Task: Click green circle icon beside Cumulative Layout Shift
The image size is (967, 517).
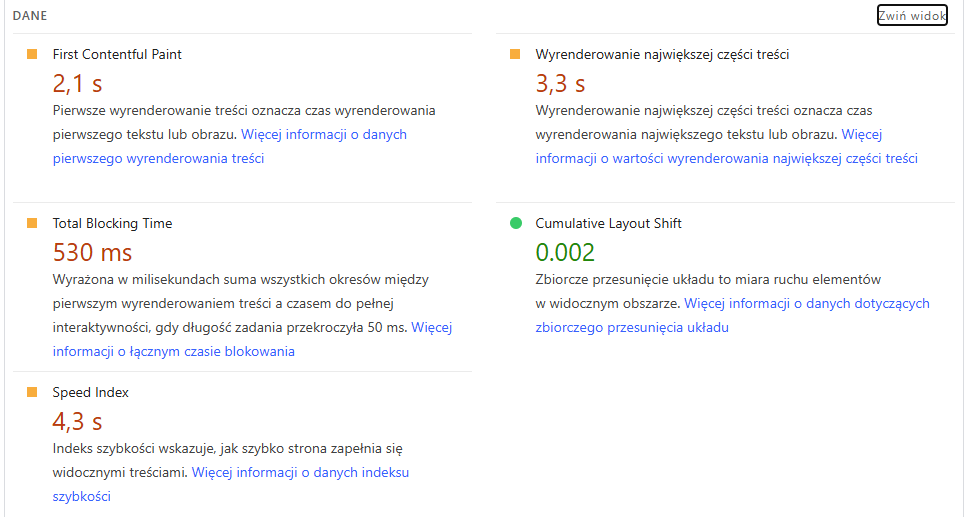Action: pos(515,224)
